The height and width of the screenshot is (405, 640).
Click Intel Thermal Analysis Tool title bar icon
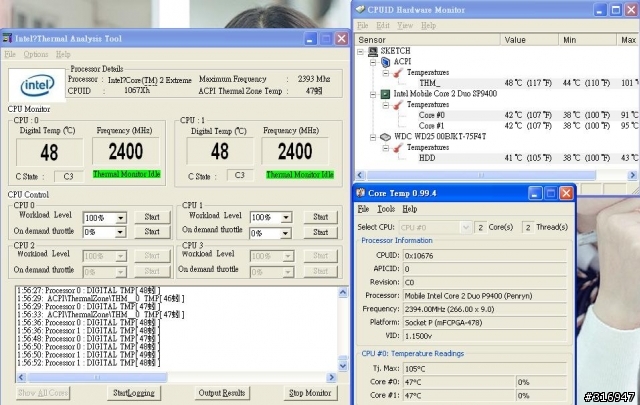[x=7, y=38]
